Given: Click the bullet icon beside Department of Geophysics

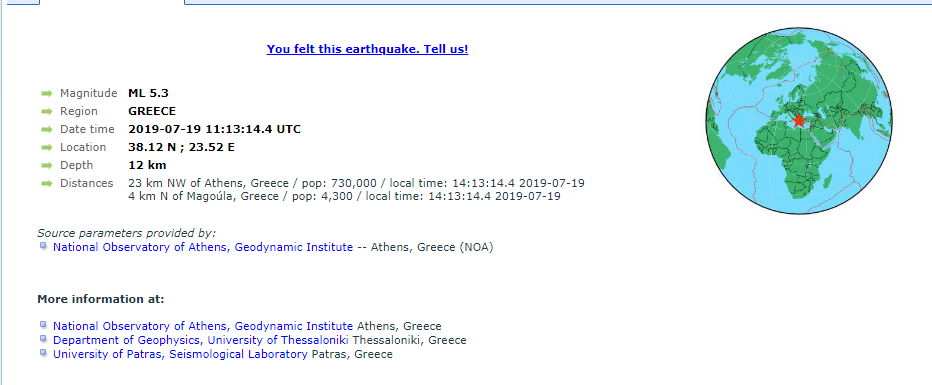Looking at the screenshot, I should [43, 339].
